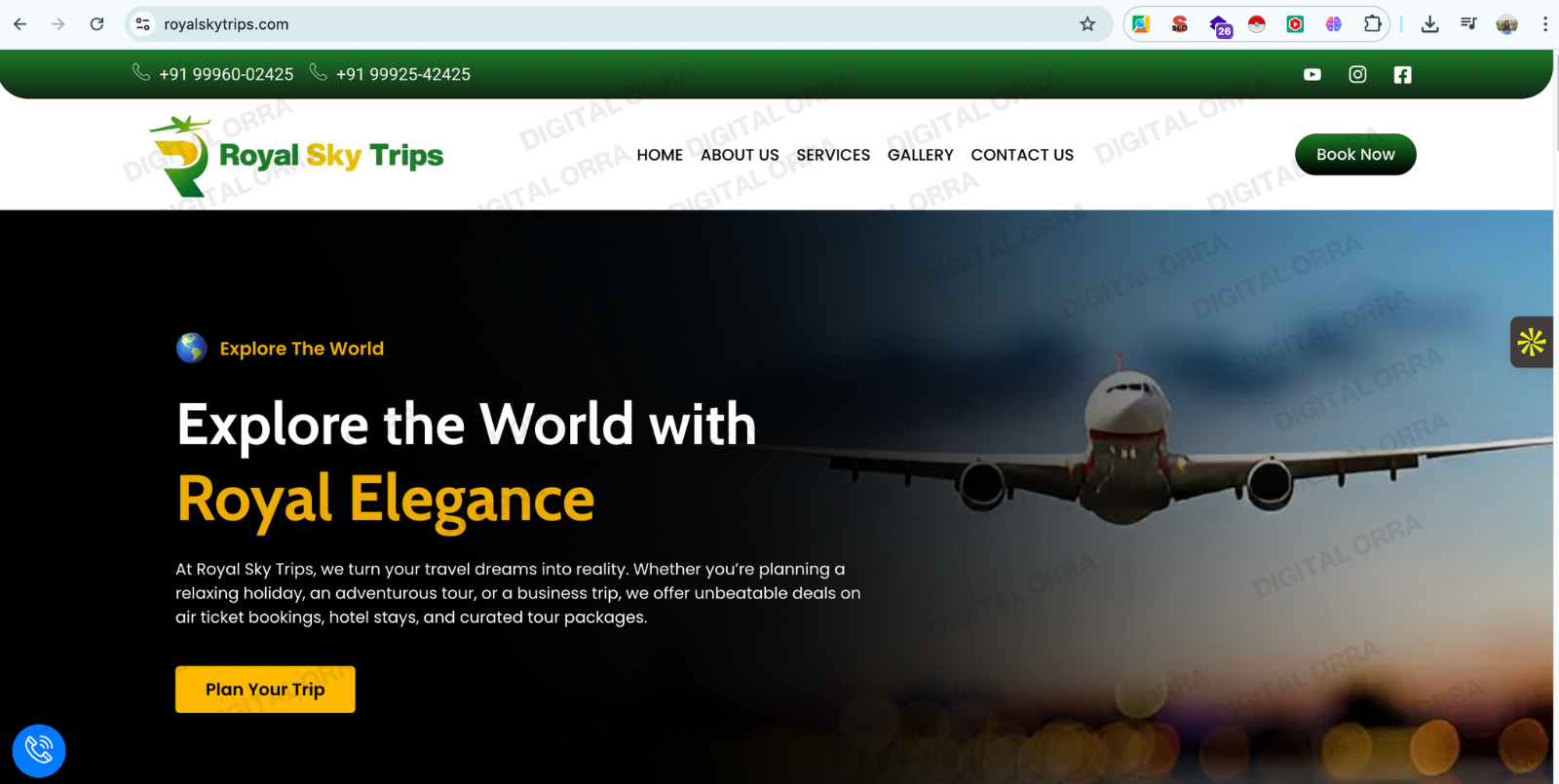The image size is (1559, 784).
Task: Click the Plan Your Trip button
Action: (x=265, y=690)
